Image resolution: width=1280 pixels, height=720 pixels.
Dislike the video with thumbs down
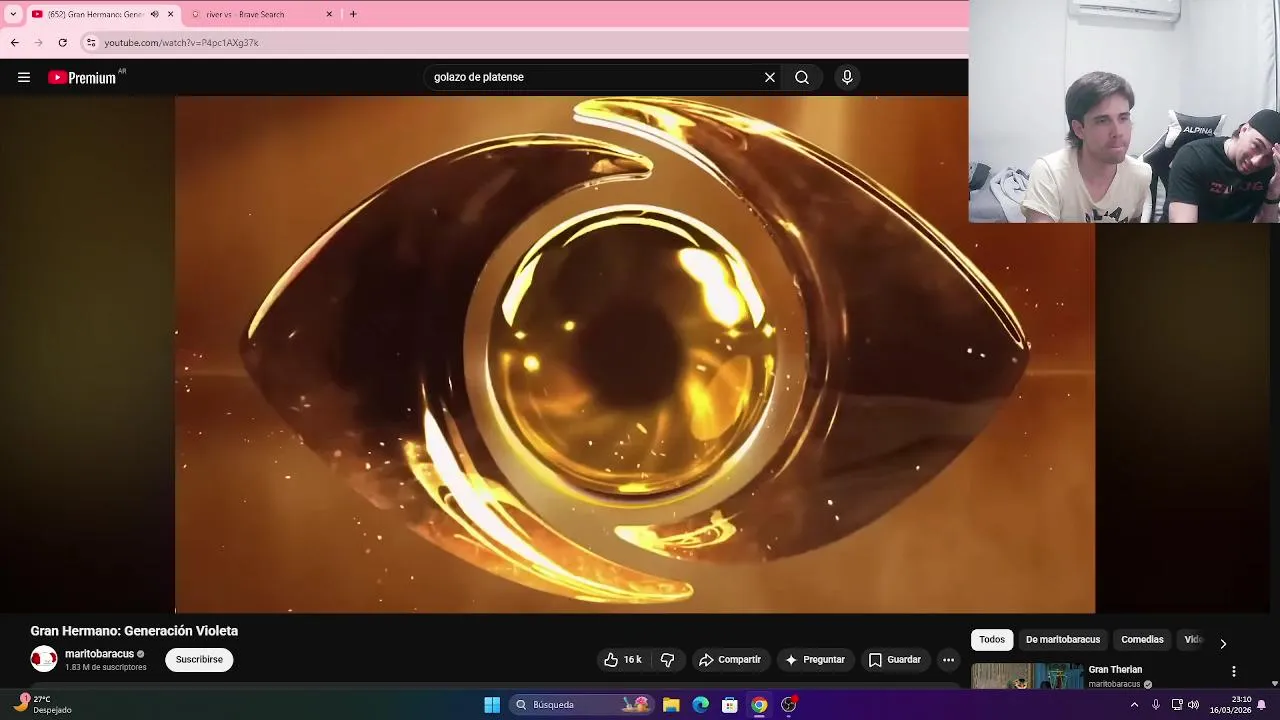coord(668,660)
